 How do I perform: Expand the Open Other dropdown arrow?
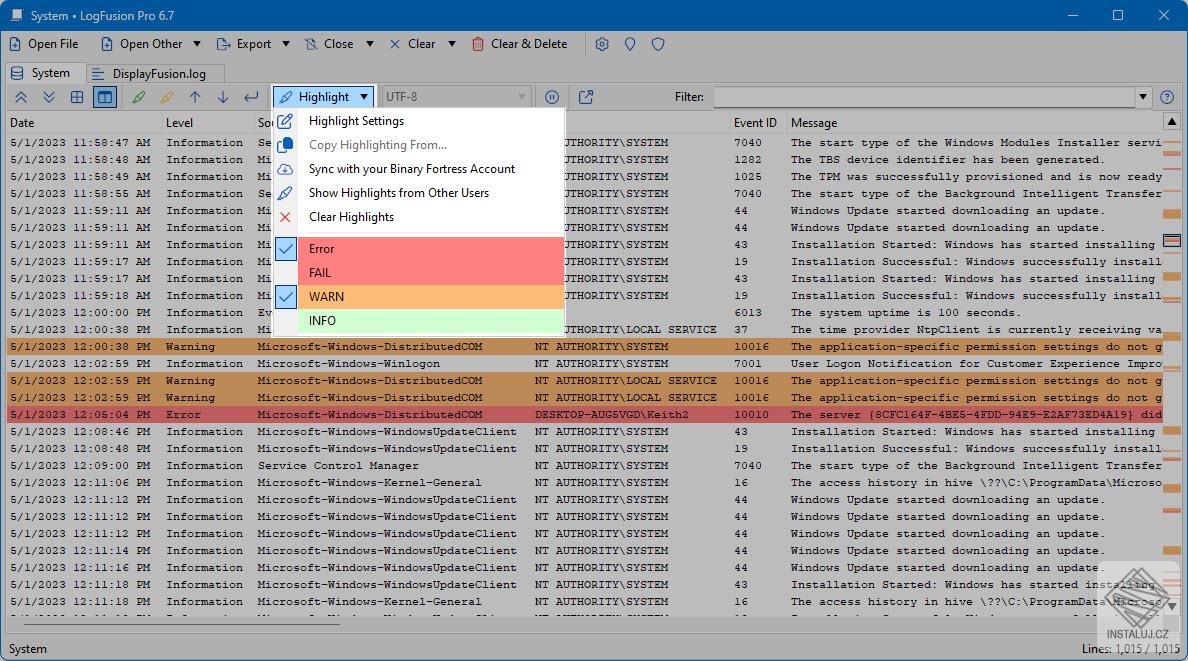197,44
